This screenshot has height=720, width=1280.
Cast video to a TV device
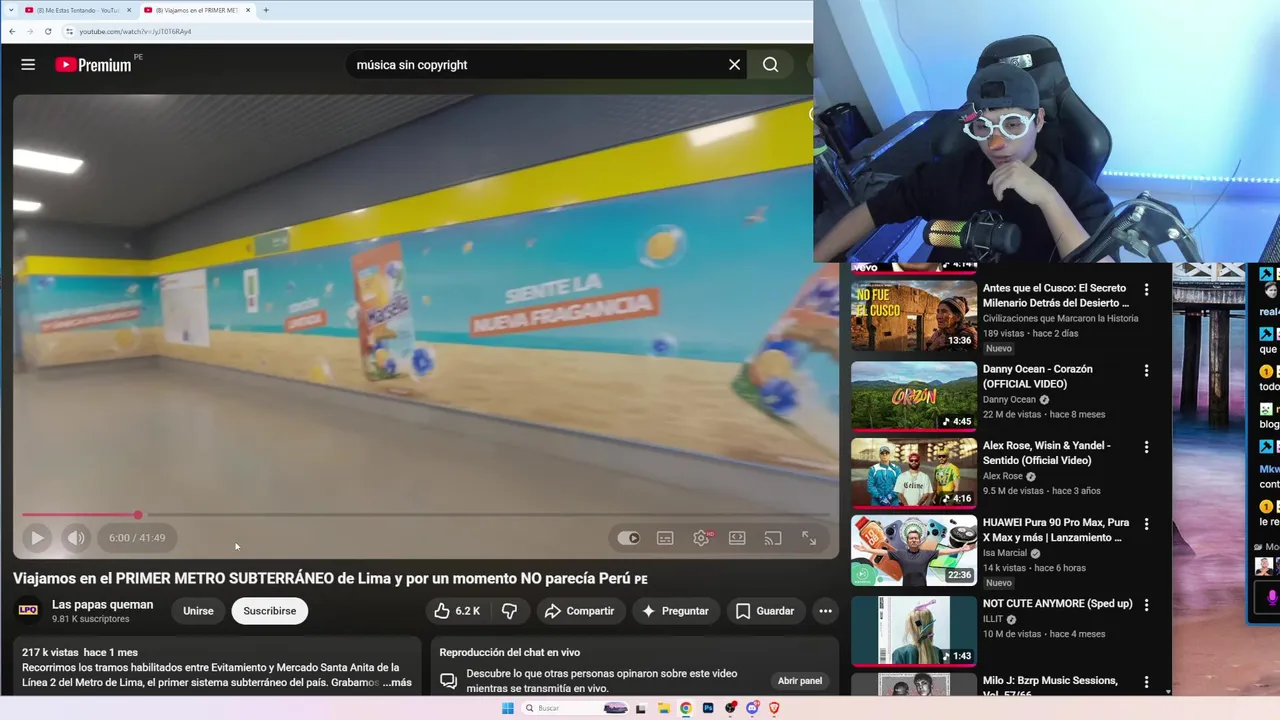click(x=773, y=538)
